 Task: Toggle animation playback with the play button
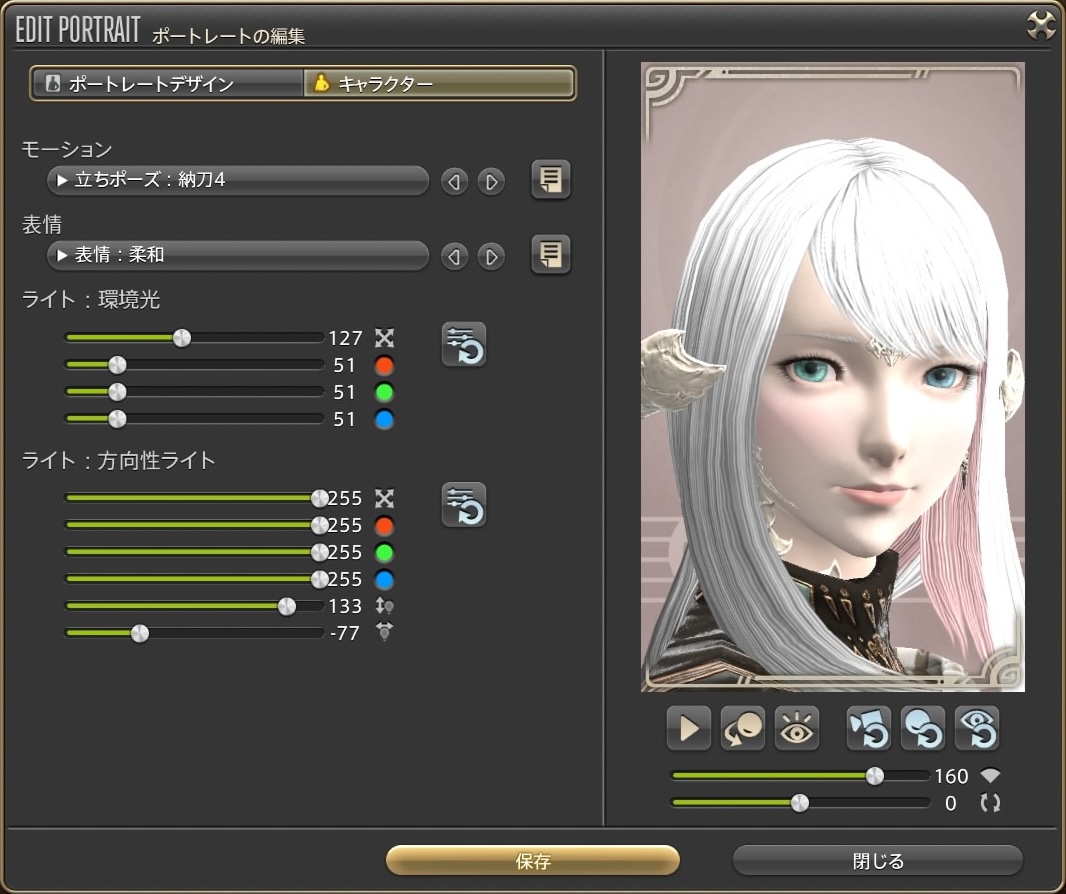tap(688, 729)
